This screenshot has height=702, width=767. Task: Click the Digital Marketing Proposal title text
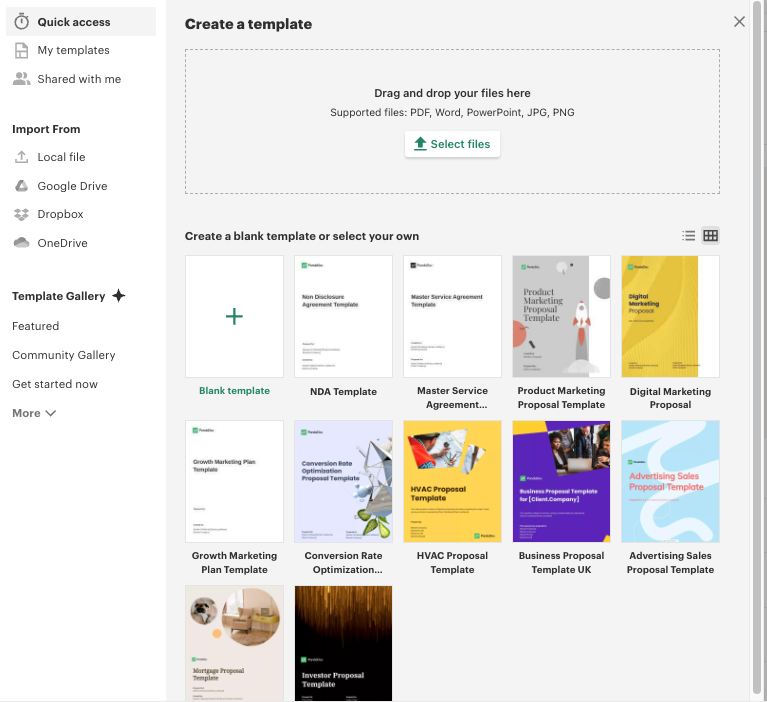coord(671,398)
